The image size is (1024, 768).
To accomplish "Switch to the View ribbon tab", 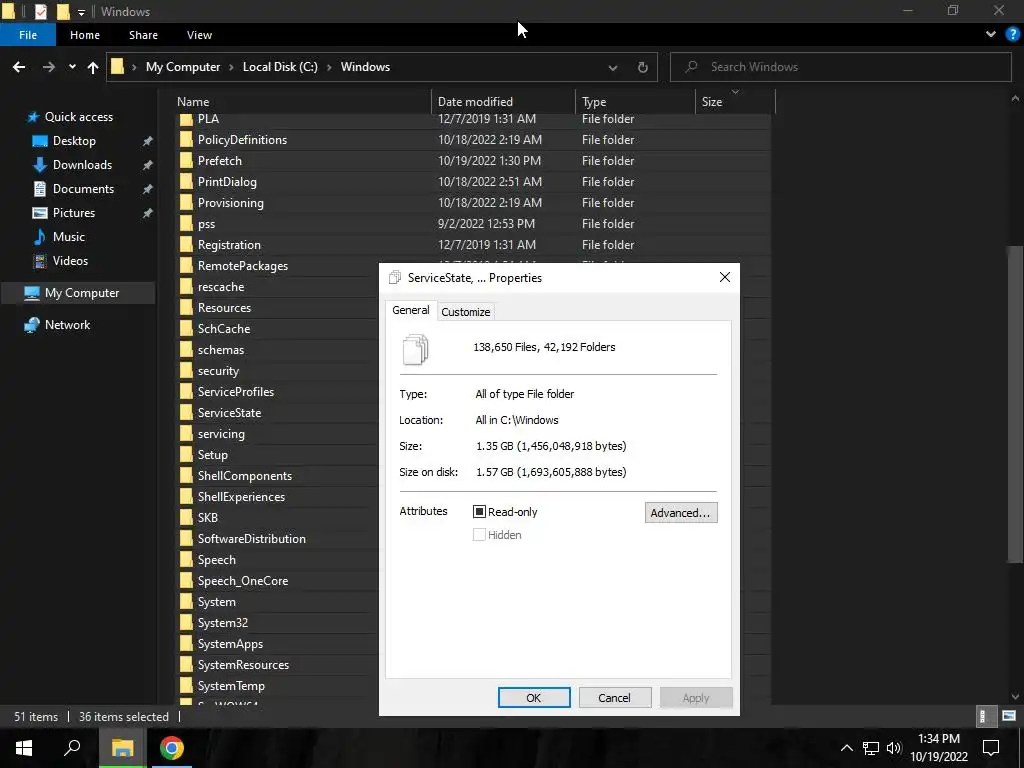I will (x=199, y=35).
